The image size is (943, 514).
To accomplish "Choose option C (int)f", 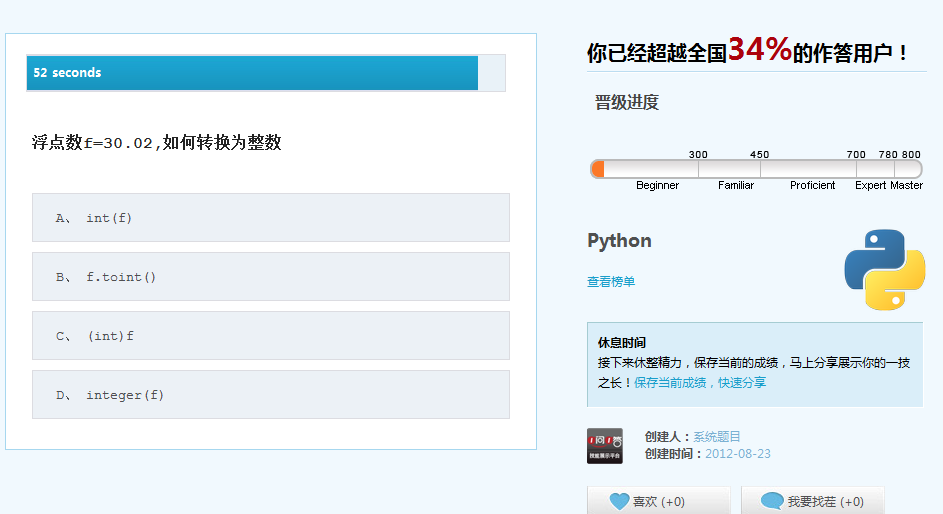I will click(x=271, y=335).
